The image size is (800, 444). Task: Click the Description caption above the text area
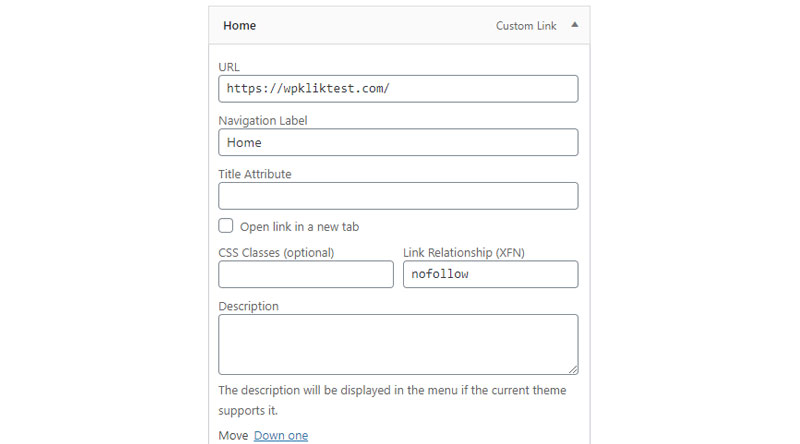click(x=248, y=306)
